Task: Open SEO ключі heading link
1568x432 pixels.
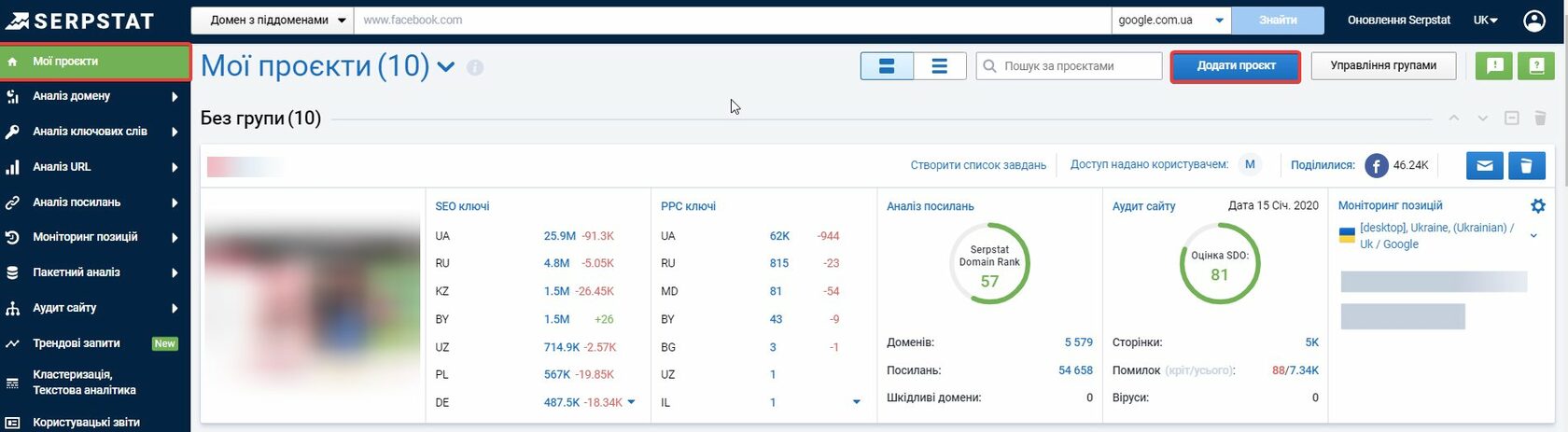Action: pyautogui.click(x=462, y=206)
